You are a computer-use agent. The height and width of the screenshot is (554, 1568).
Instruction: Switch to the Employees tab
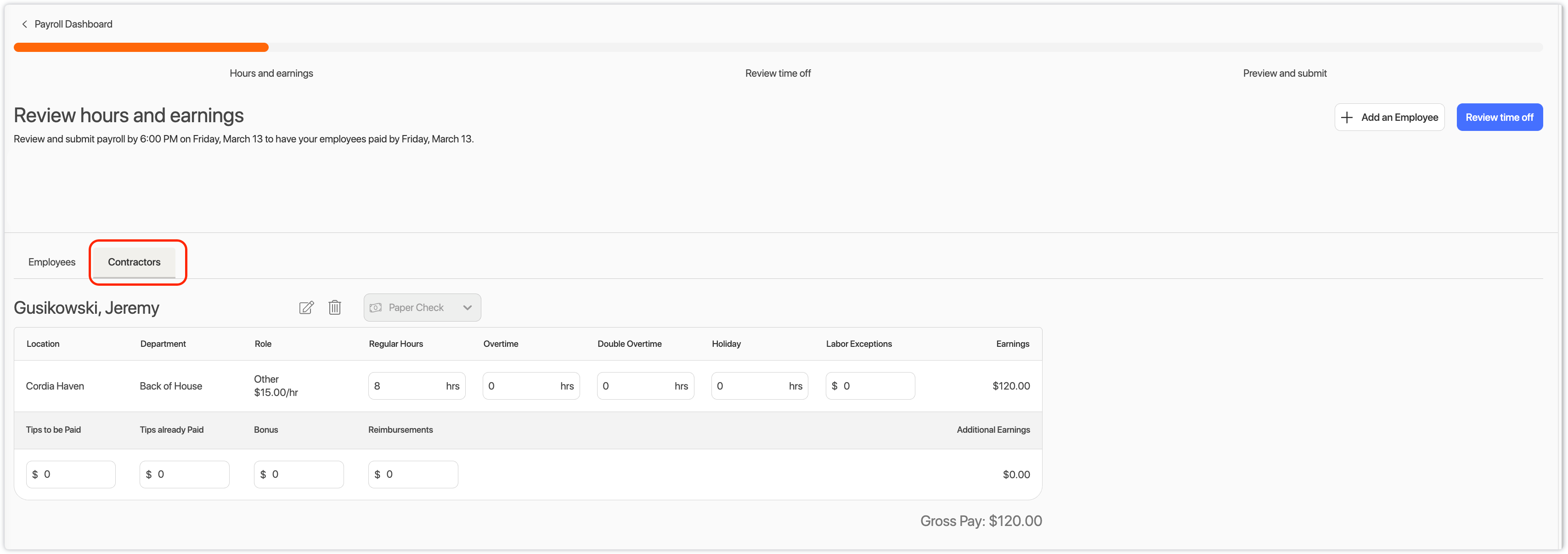(52, 262)
